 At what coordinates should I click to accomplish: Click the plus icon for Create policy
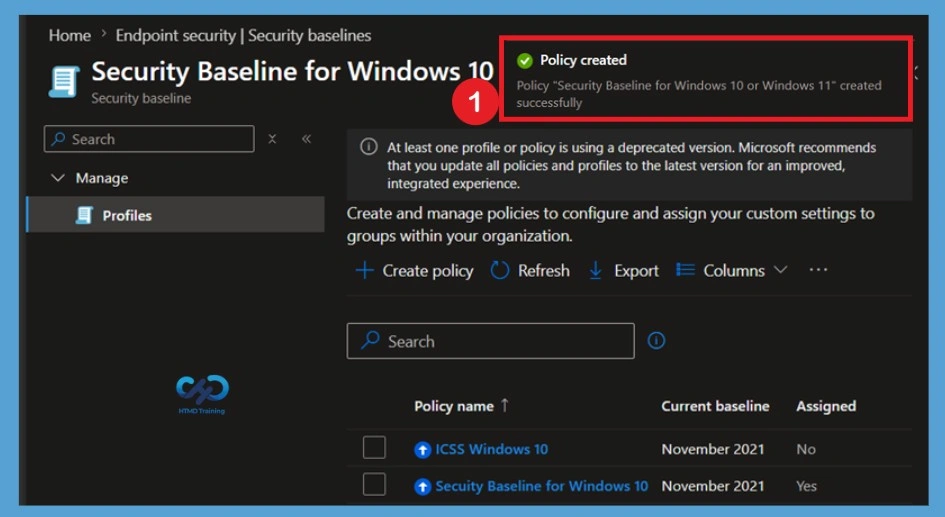365,271
